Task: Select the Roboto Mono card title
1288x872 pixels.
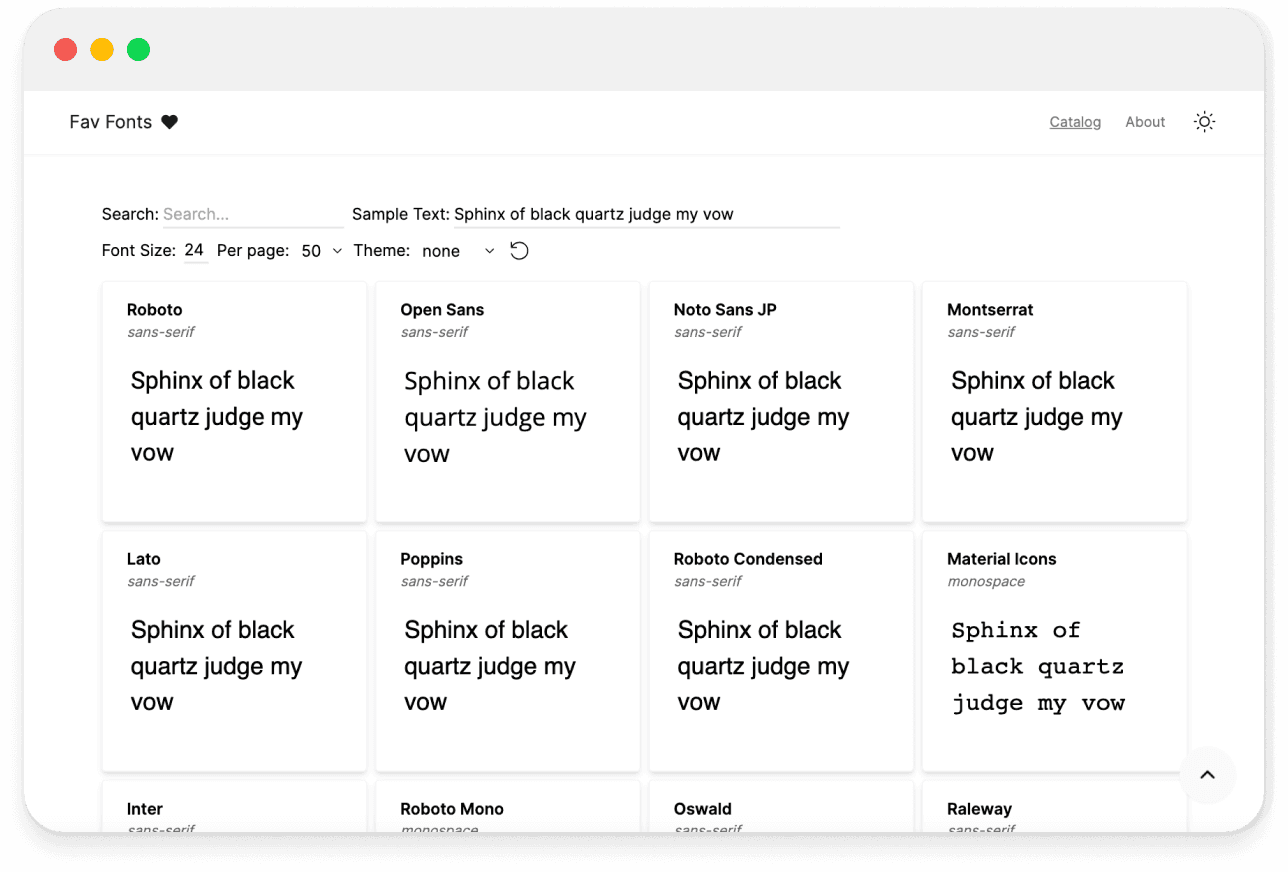Action: [x=452, y=809]
